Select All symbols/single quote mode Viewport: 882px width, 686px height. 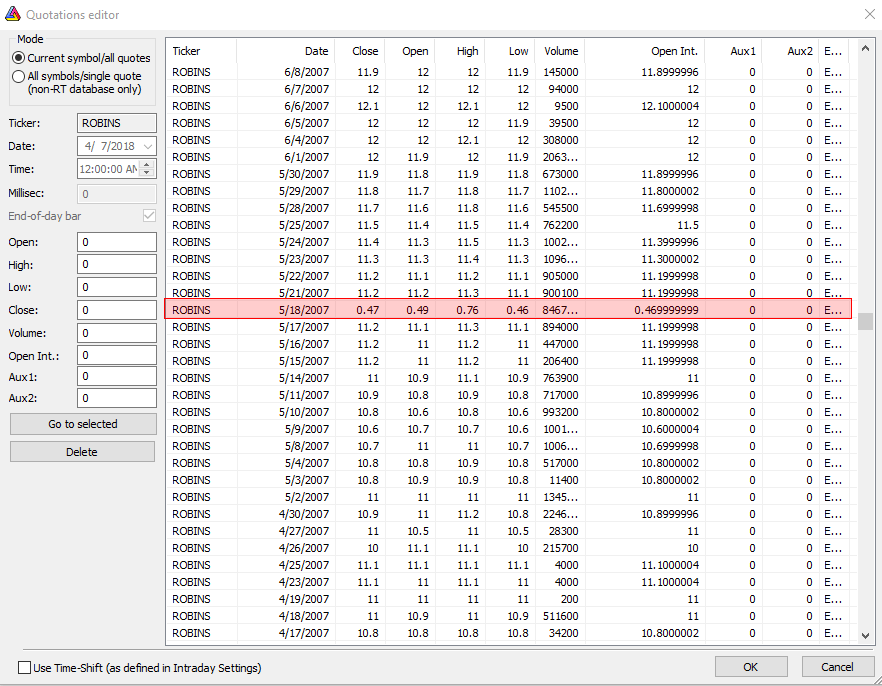pos(19,76)
